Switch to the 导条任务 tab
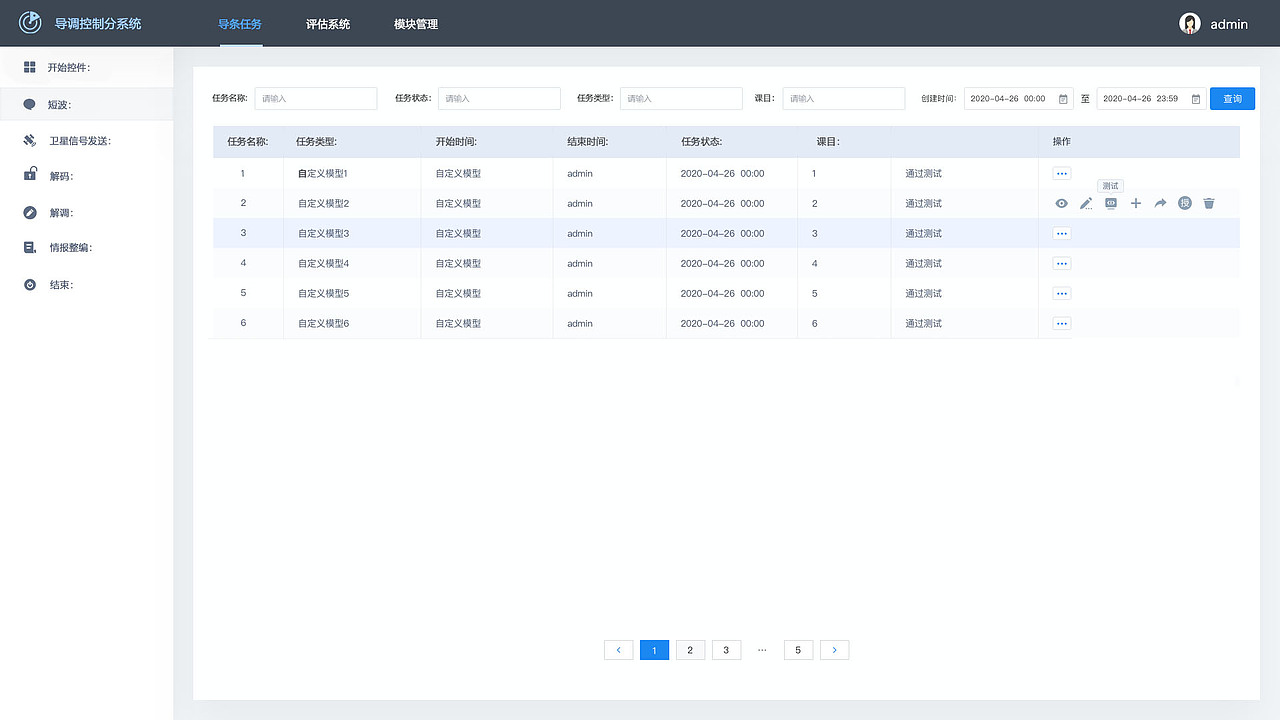 point(240,24)
